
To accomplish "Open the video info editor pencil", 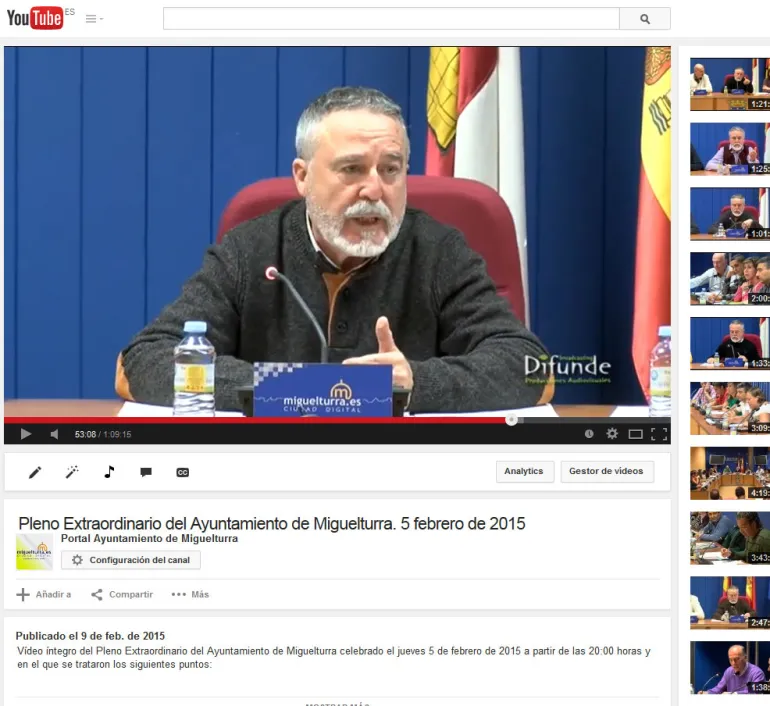I will [x=35, y=472].
